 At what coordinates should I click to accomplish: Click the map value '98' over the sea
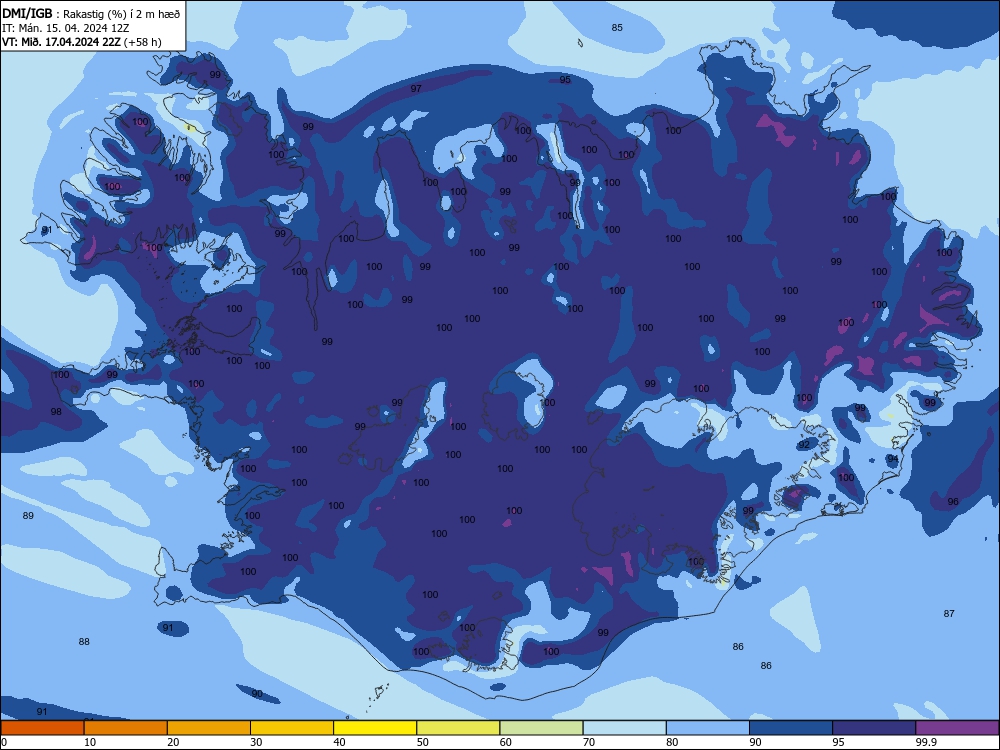(56, 412)
